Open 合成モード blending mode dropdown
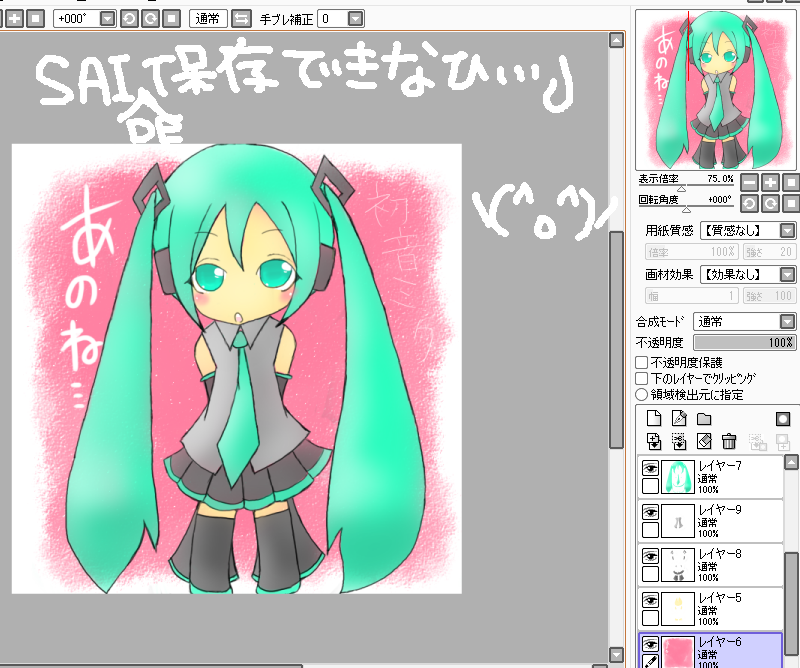 [x=787, y=321]
